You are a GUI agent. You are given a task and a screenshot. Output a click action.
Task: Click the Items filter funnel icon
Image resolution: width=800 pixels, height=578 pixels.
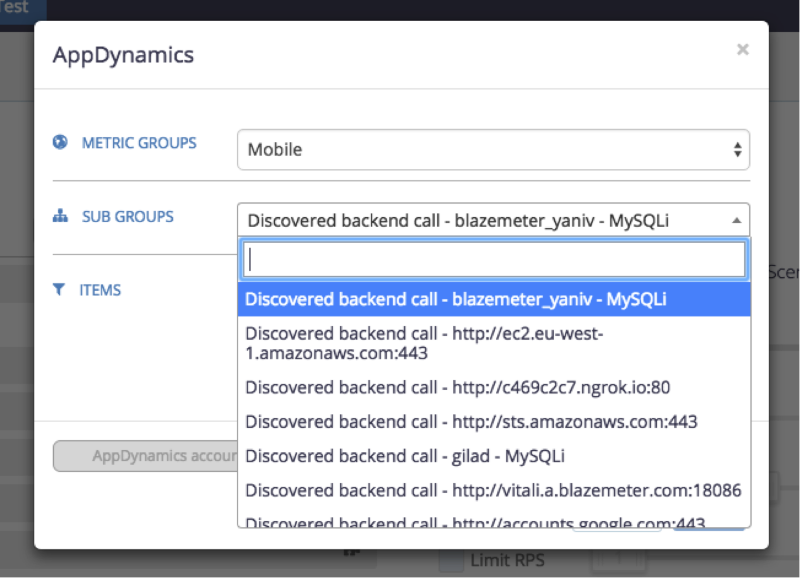coord(59,289)
